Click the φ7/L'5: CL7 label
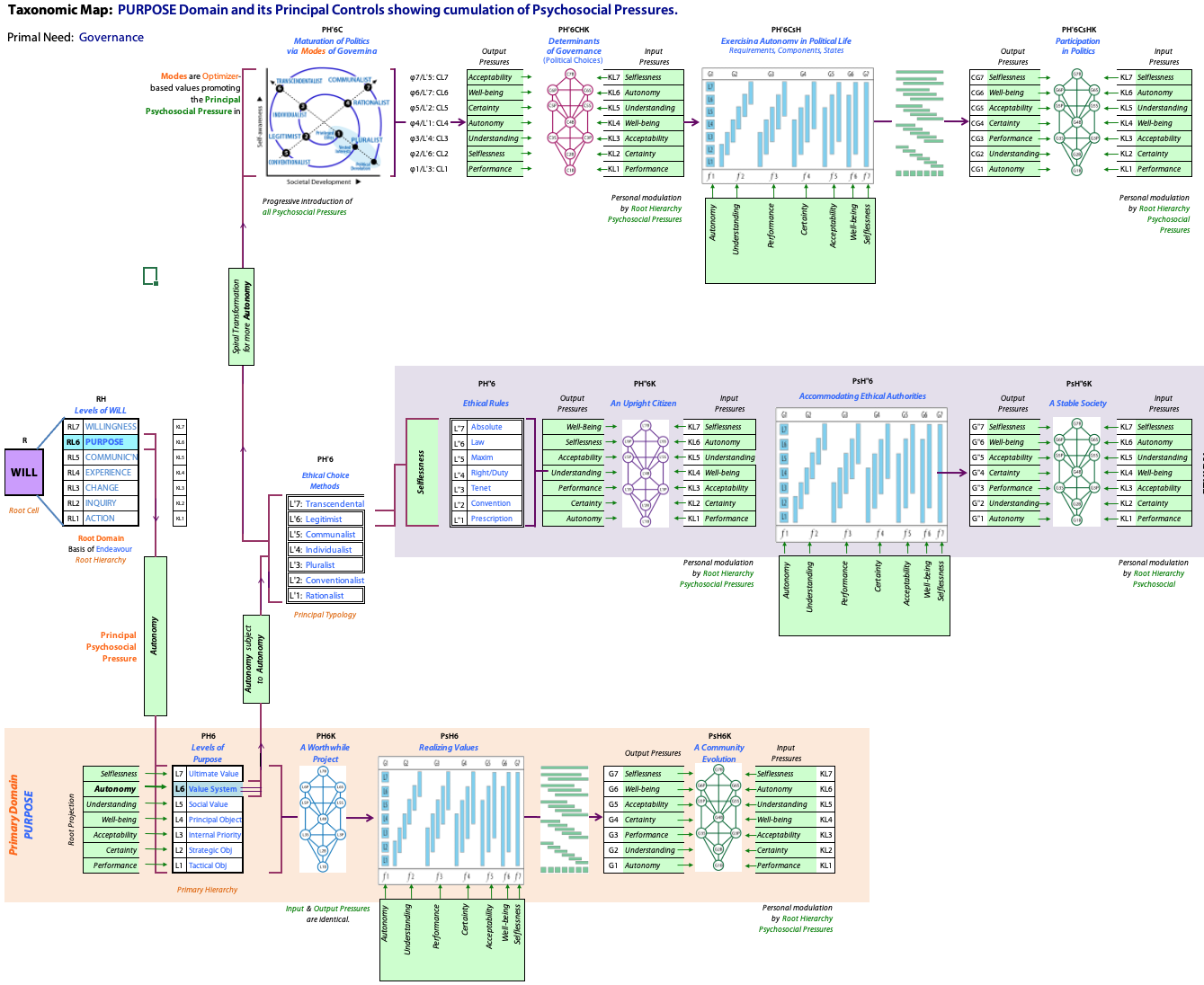This screenshot has width=1204, height=985. (x=429, y=77)
